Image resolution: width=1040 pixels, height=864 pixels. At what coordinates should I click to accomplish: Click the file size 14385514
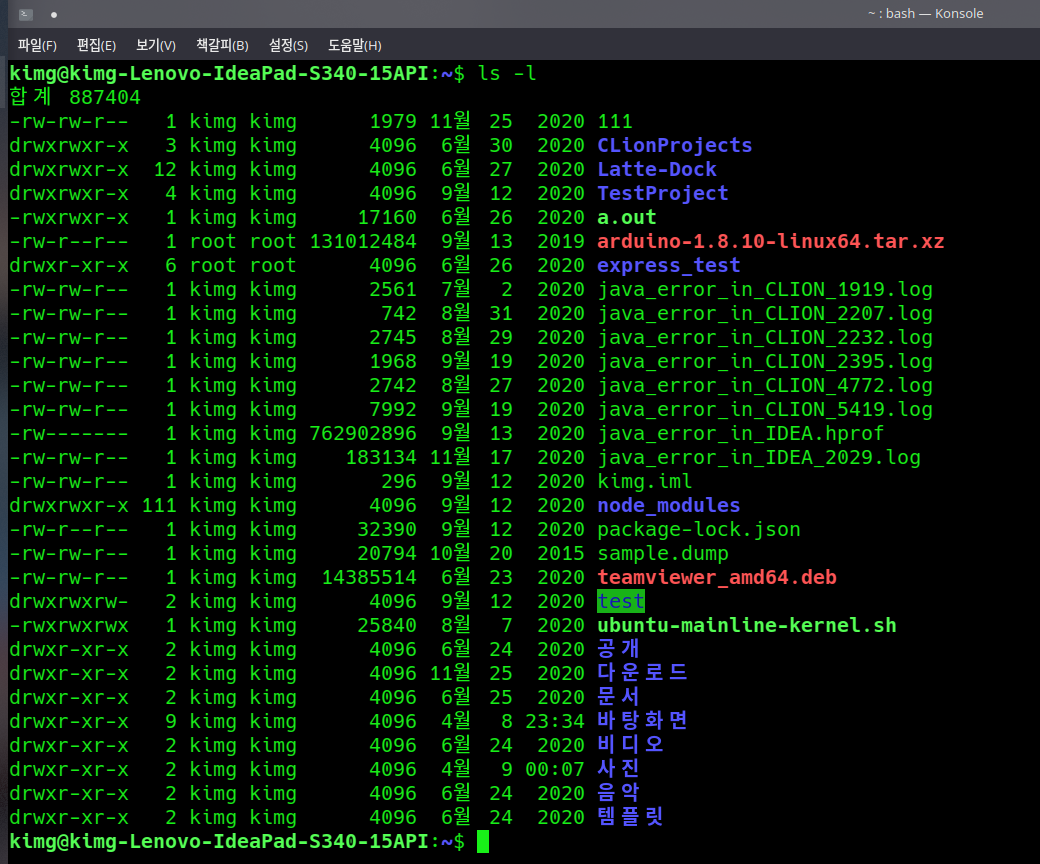point(369,578)
